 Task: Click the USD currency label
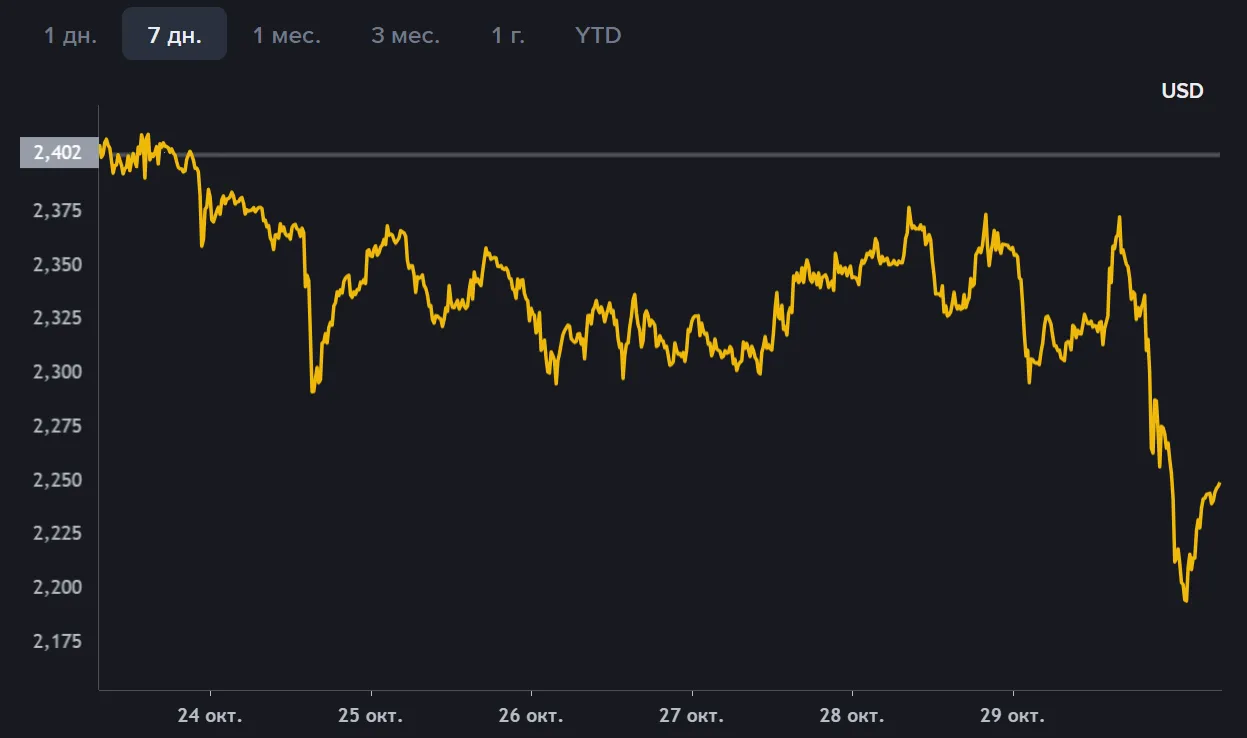[x=1182, y=91]
